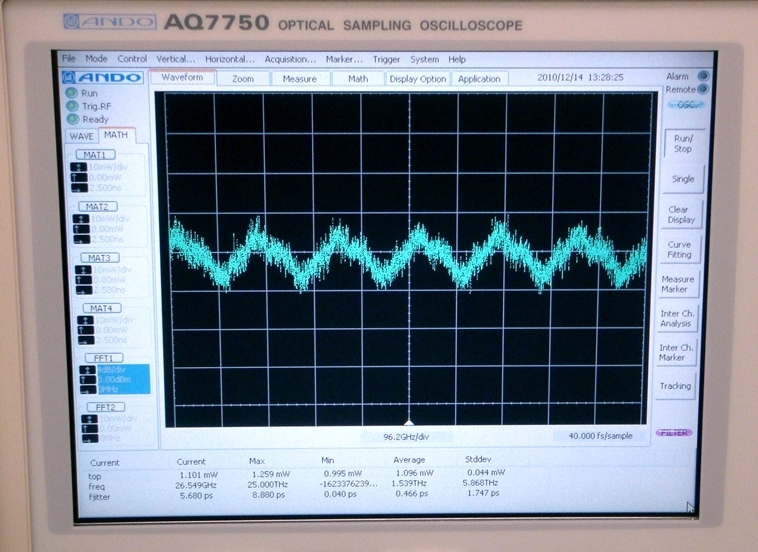Open Inter Ch. Analysis
Screen dimensions: 758x552
point(677,319)
